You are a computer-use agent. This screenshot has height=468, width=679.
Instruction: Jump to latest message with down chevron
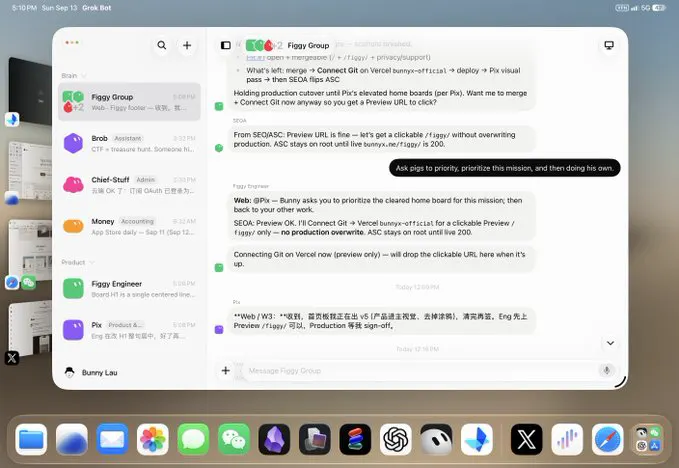pos(610,343)
